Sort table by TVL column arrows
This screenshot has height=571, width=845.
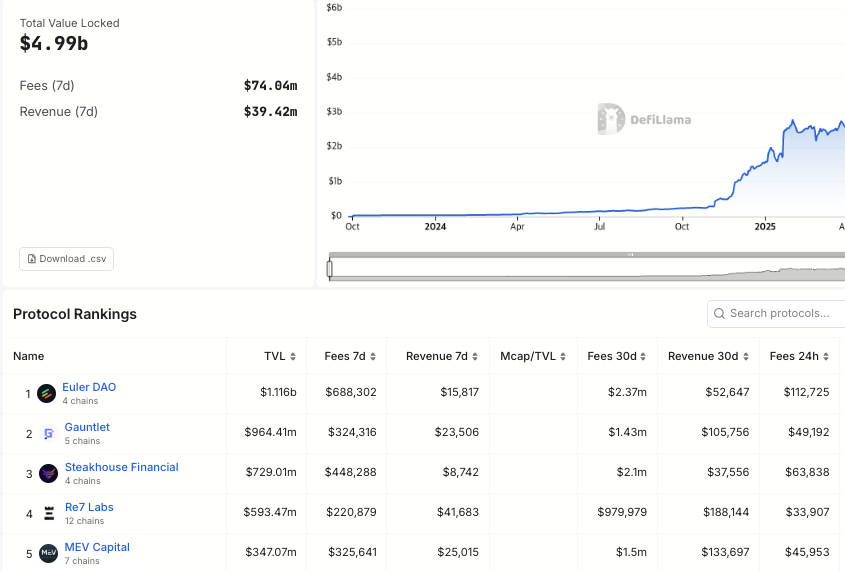tap(293, 357)
